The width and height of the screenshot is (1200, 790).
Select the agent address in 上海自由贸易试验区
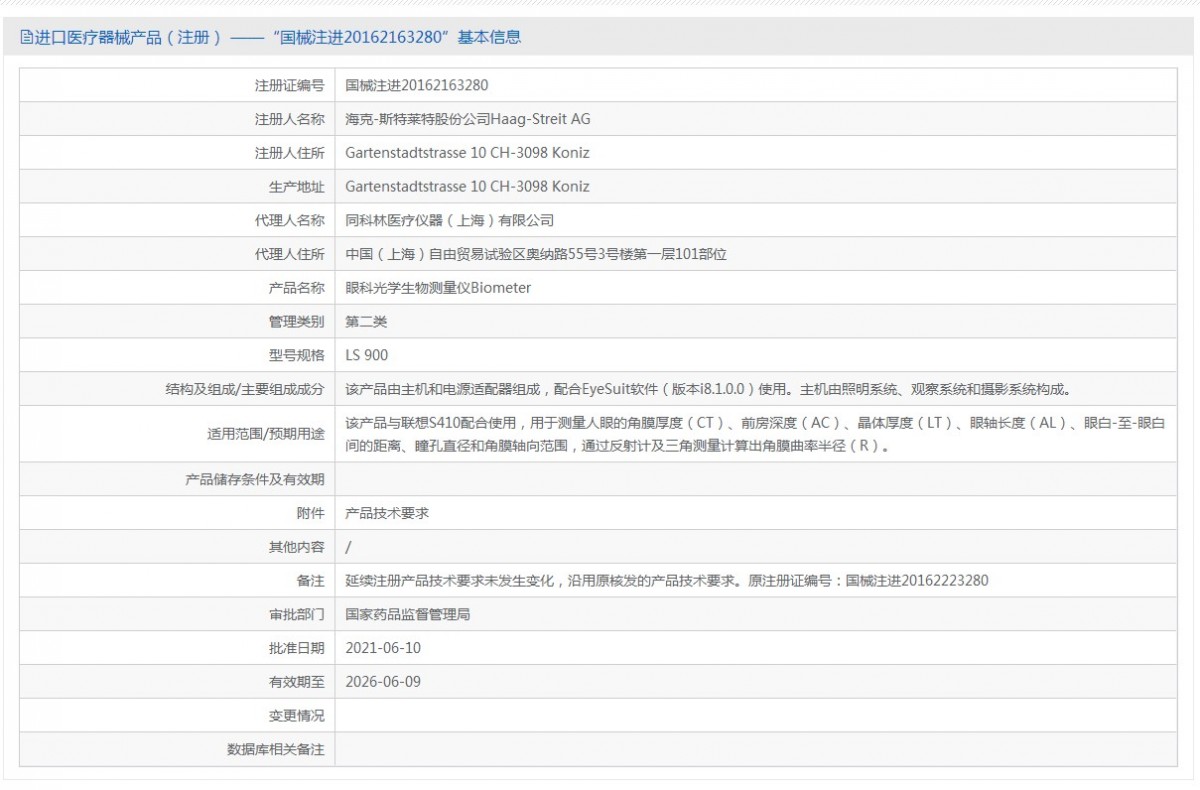tap(536, 254)
